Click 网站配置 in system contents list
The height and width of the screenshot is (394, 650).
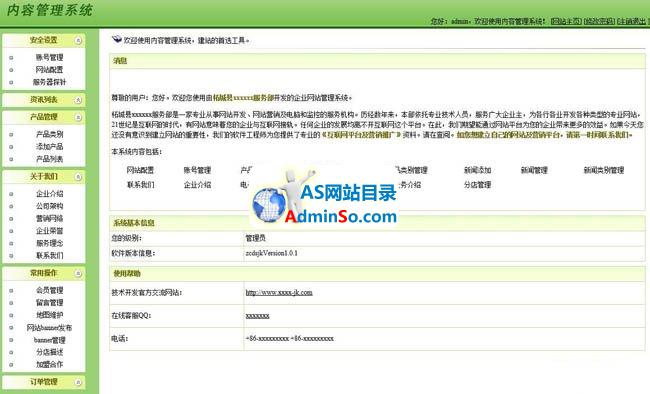click(140, 170)
